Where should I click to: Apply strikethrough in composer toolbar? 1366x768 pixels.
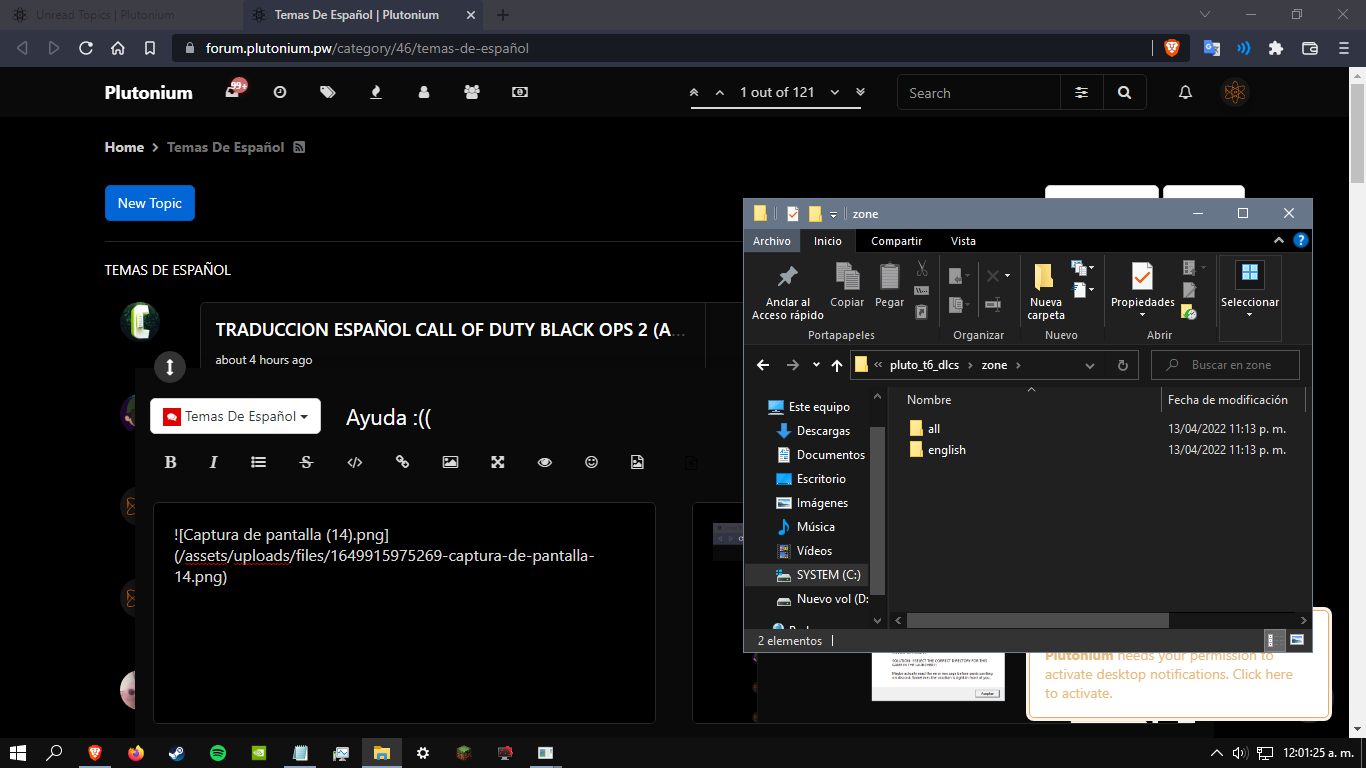click(x=307, y=462)
